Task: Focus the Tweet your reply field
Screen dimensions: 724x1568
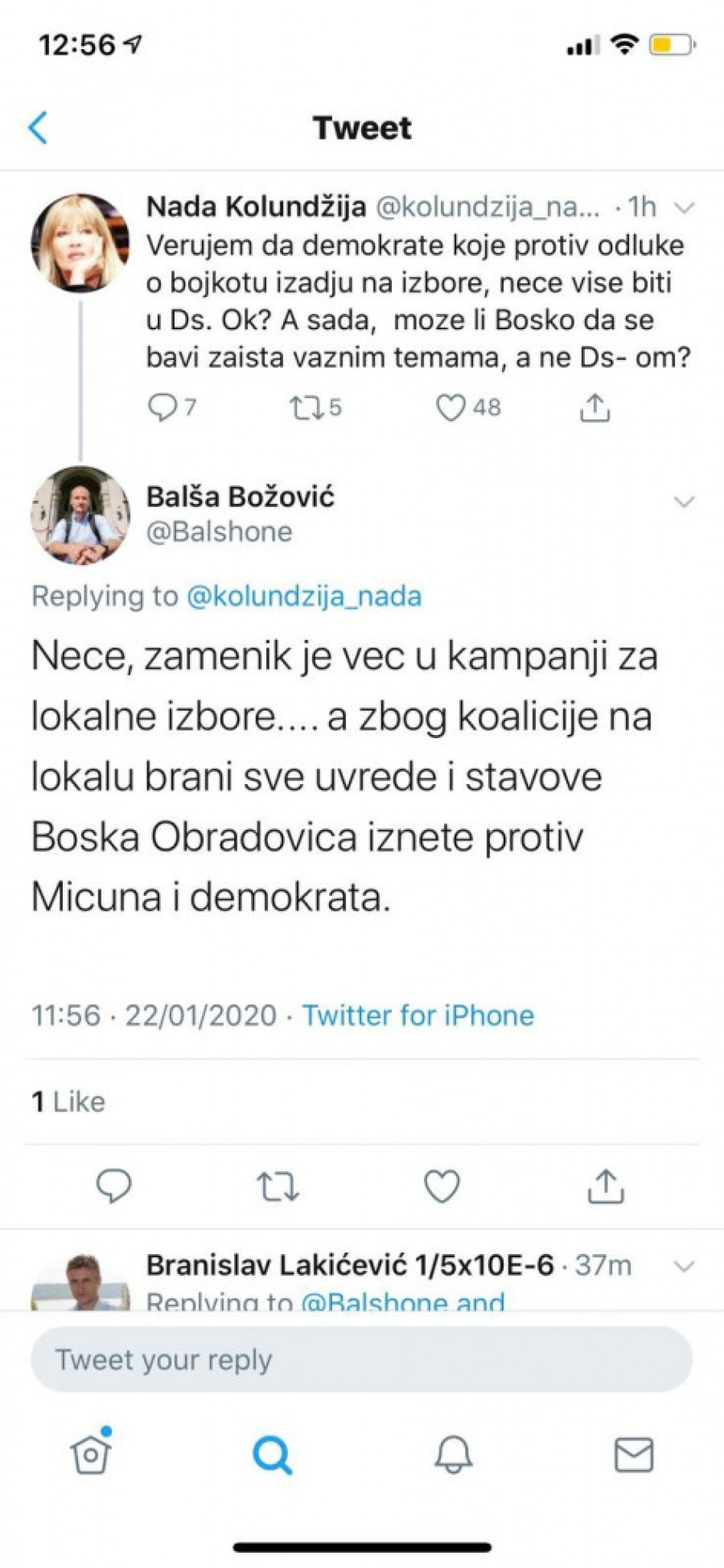Action: coord(361,1360)
